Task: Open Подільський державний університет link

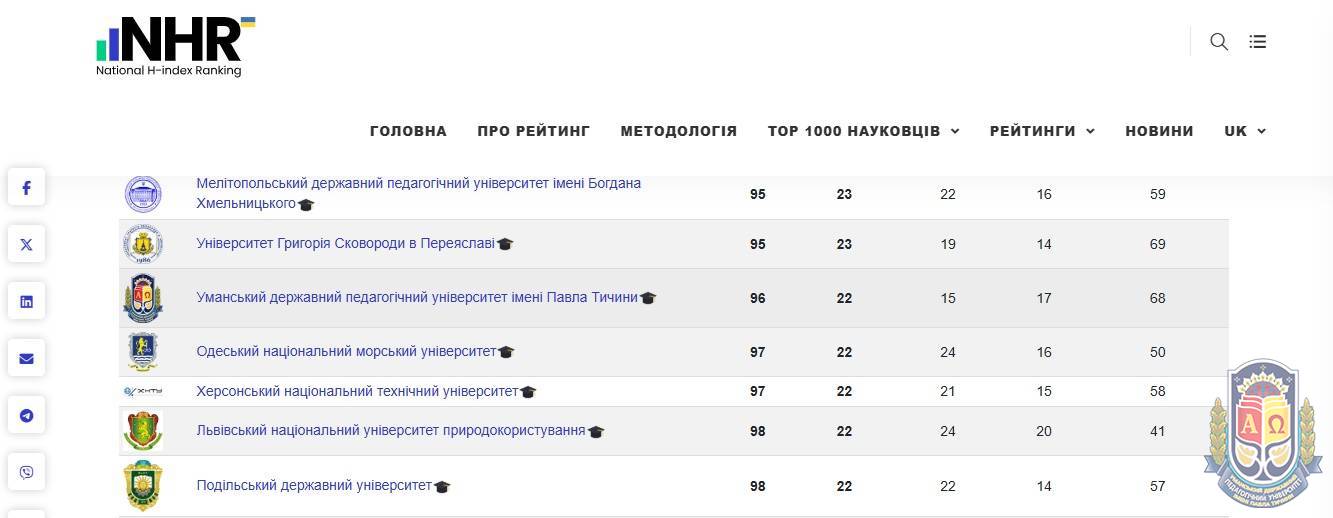Action: (x=314, y=485)
